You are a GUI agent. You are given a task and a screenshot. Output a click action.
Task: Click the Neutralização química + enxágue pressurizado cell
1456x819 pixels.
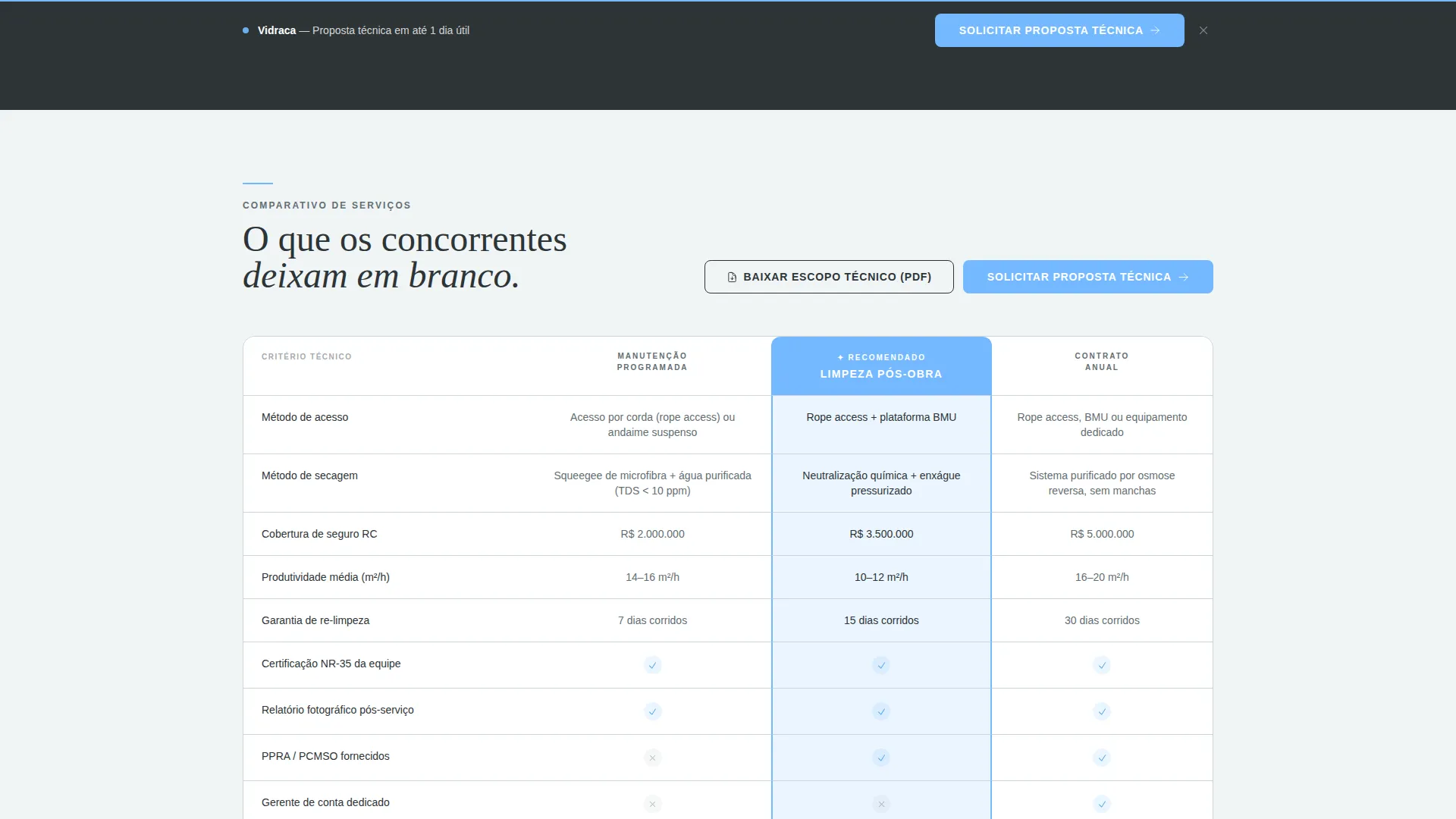881,483
